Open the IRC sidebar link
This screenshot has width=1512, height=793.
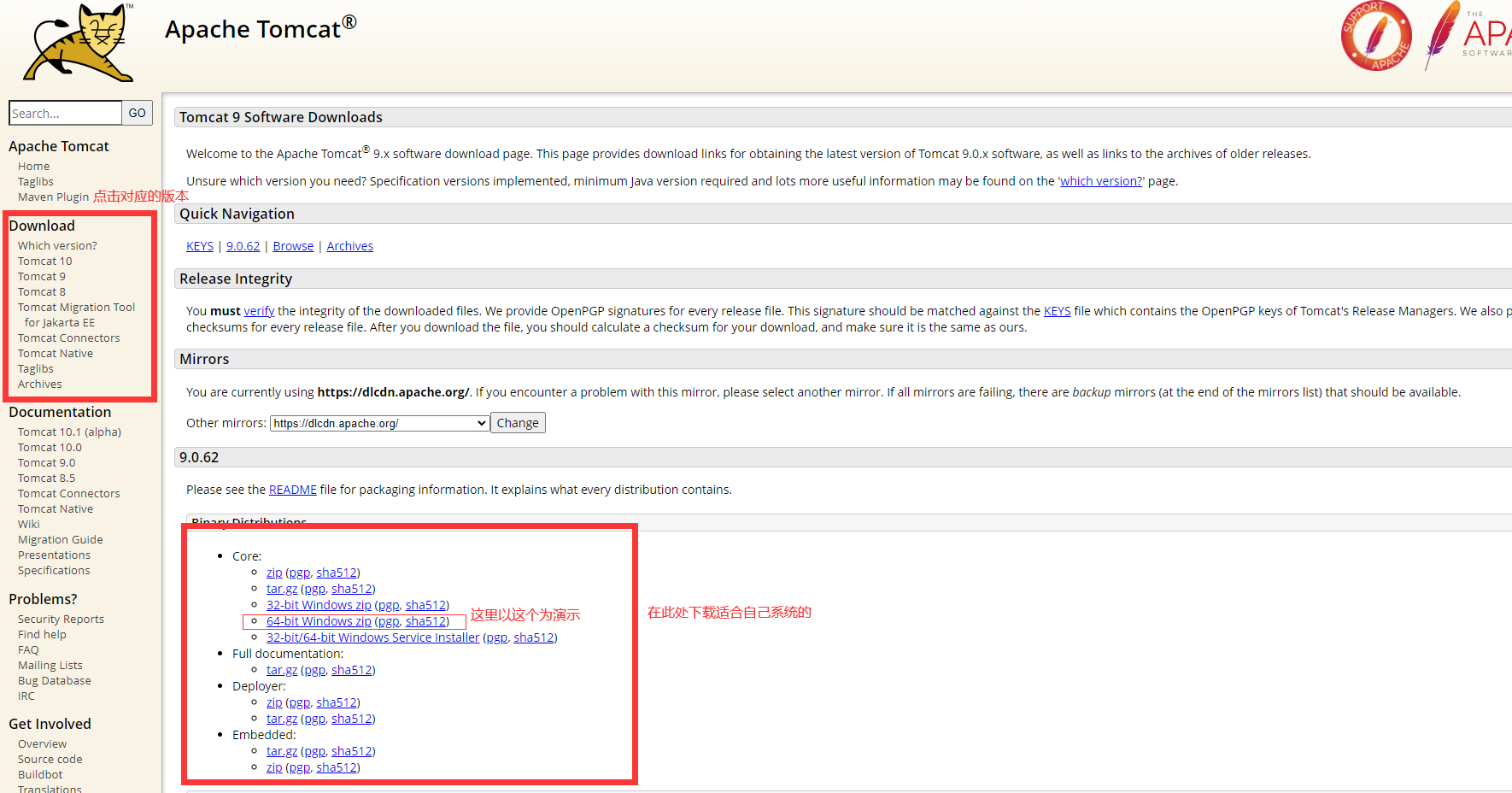click(x=26, y=696)
